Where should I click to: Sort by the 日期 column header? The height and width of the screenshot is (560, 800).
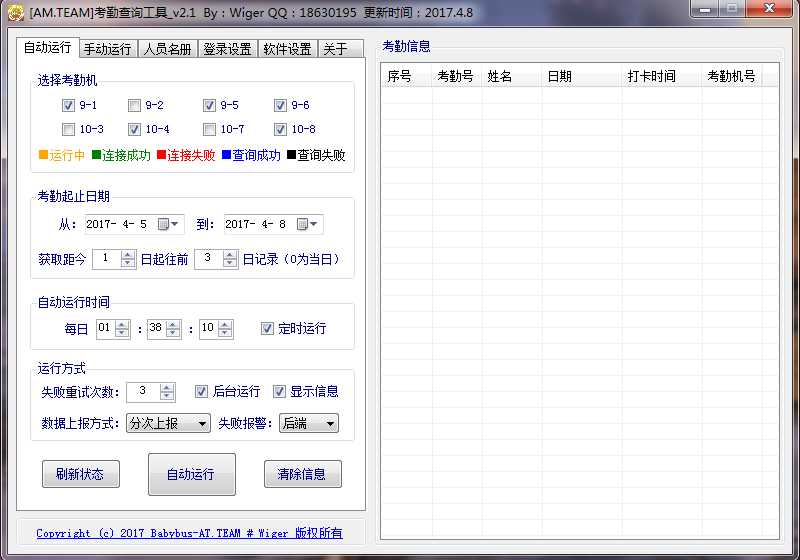click(x=582, y=77)
